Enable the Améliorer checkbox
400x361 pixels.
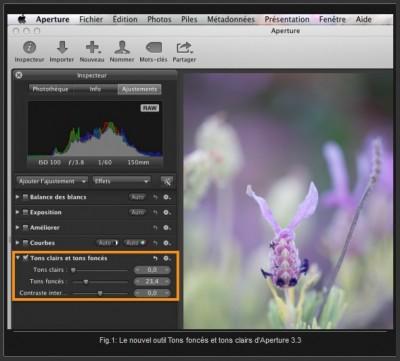point(25,228)
